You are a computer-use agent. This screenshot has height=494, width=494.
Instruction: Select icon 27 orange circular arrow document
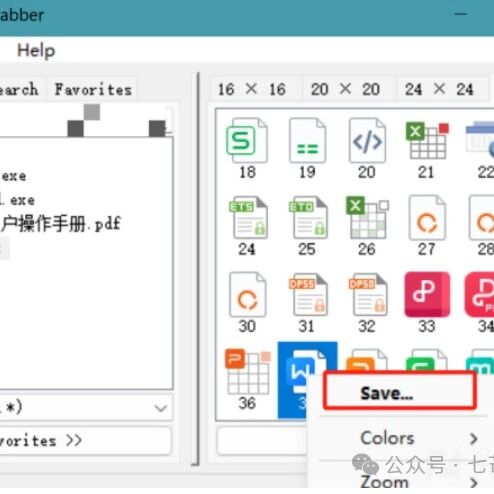pyautogui.click(x=427, y=217)
